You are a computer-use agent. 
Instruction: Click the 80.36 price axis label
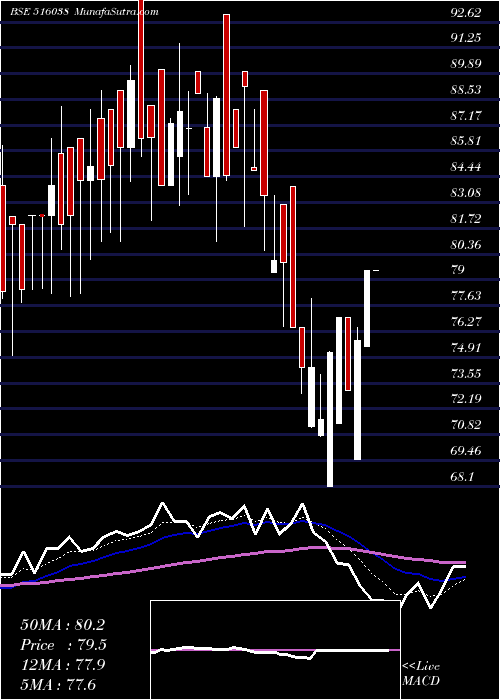click(466, 245)
